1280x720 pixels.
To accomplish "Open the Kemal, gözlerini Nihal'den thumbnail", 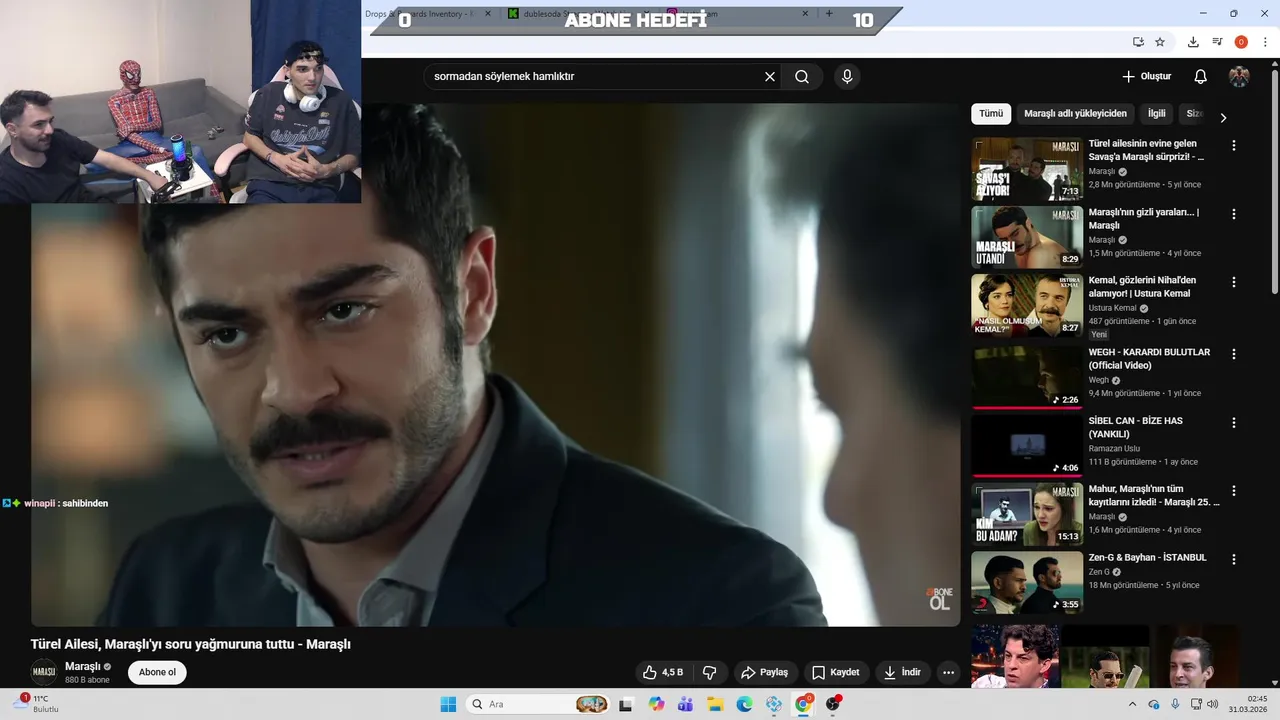I will [x=1027, y=305].
